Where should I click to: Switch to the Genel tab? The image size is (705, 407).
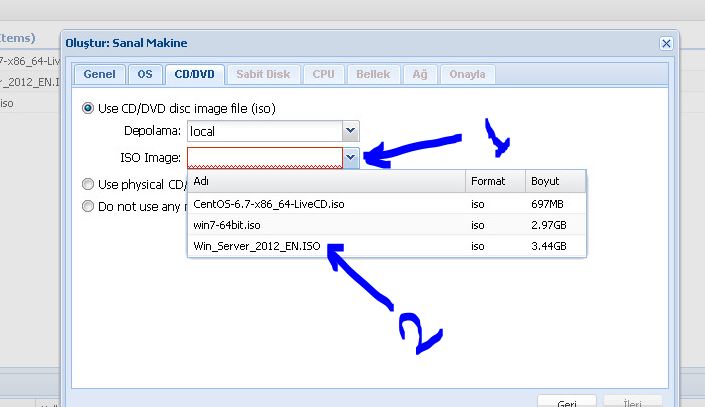(x=99, y=75)
